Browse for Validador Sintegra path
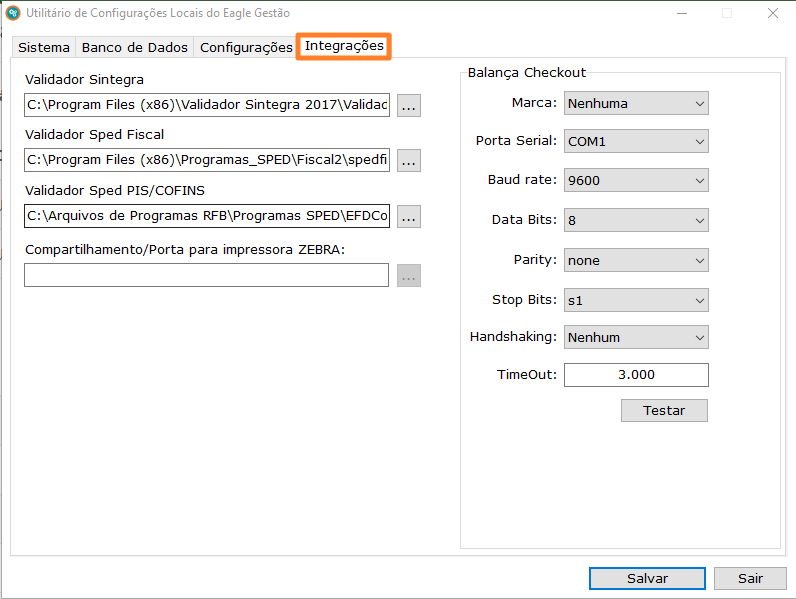The image size is (796, 599). click(409, 105)
